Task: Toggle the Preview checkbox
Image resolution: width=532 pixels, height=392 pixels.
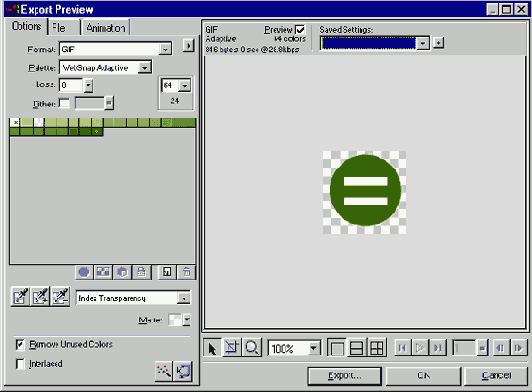Action: click(300, 30)
